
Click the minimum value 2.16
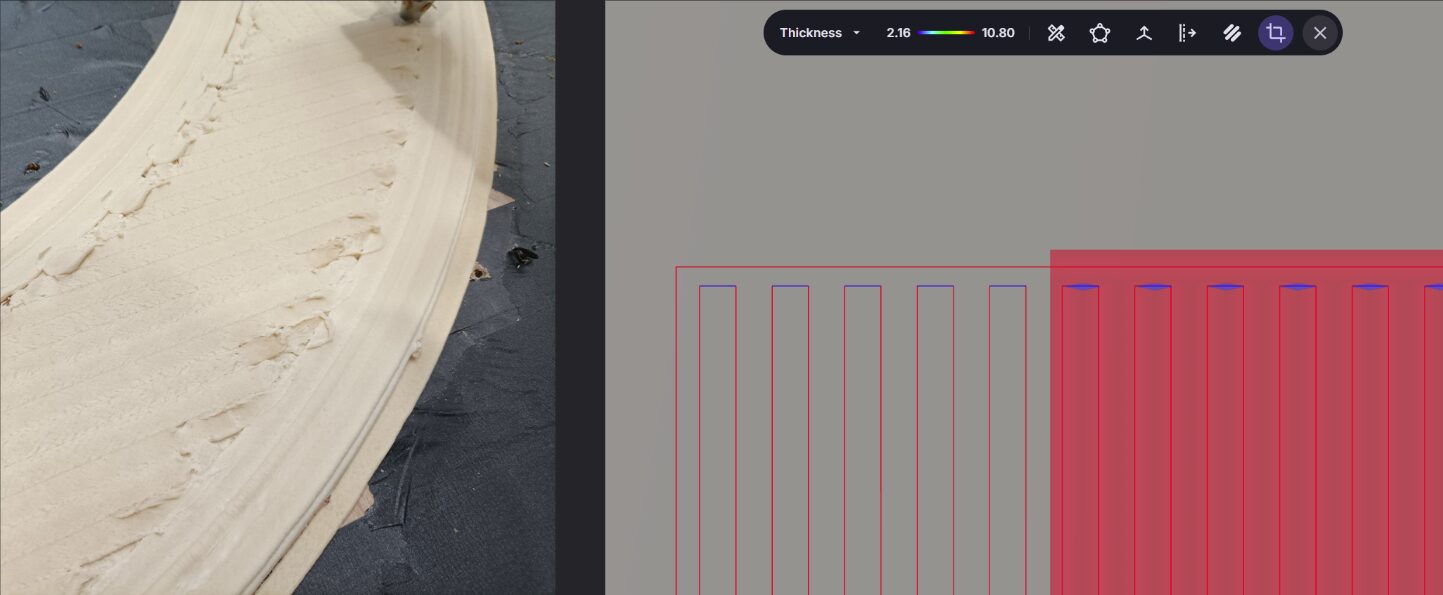pyautogui.click(x=898, y=33)
